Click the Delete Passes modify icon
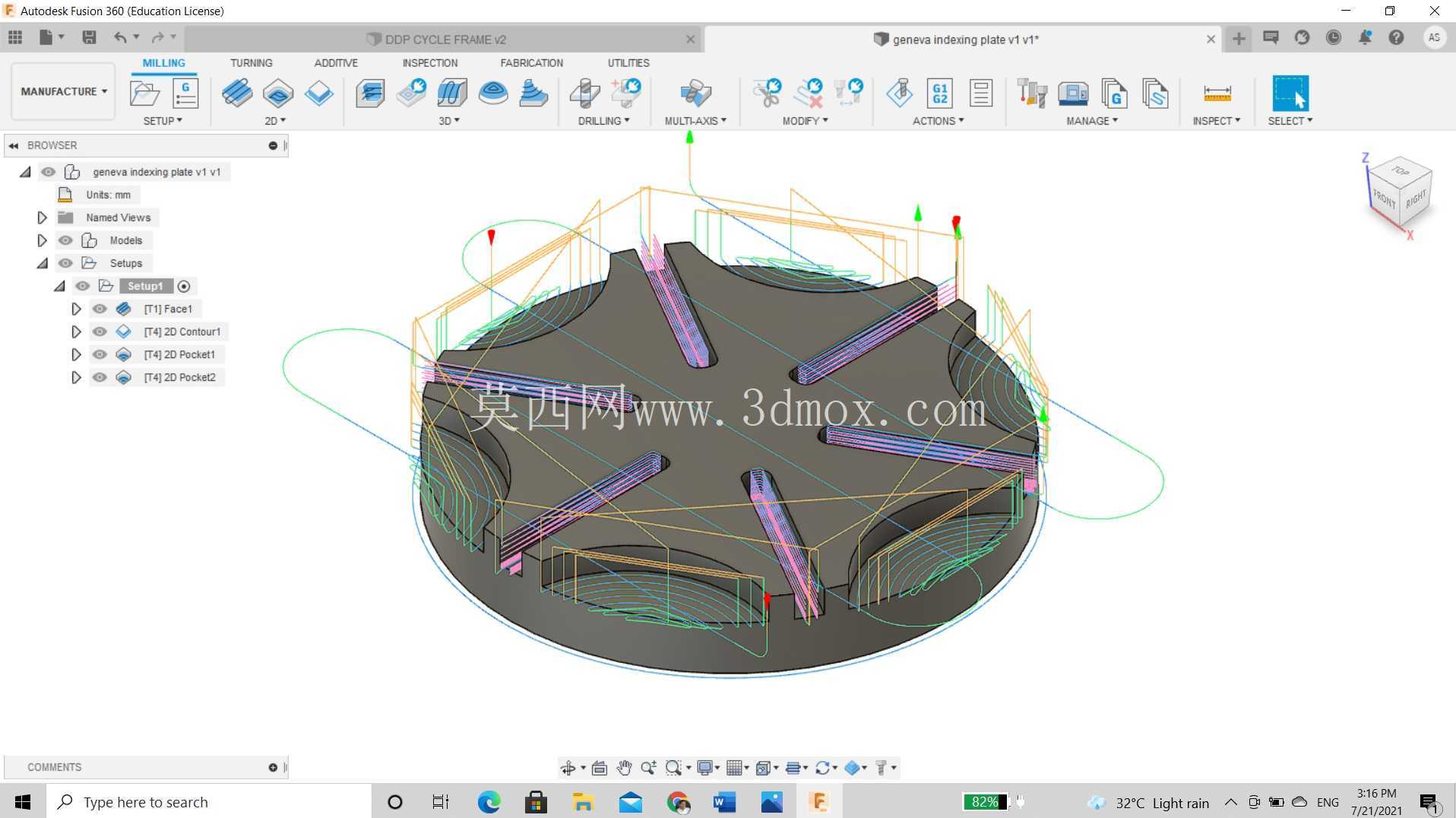This screenshot has height=818, width=1456. coord(809,94)
